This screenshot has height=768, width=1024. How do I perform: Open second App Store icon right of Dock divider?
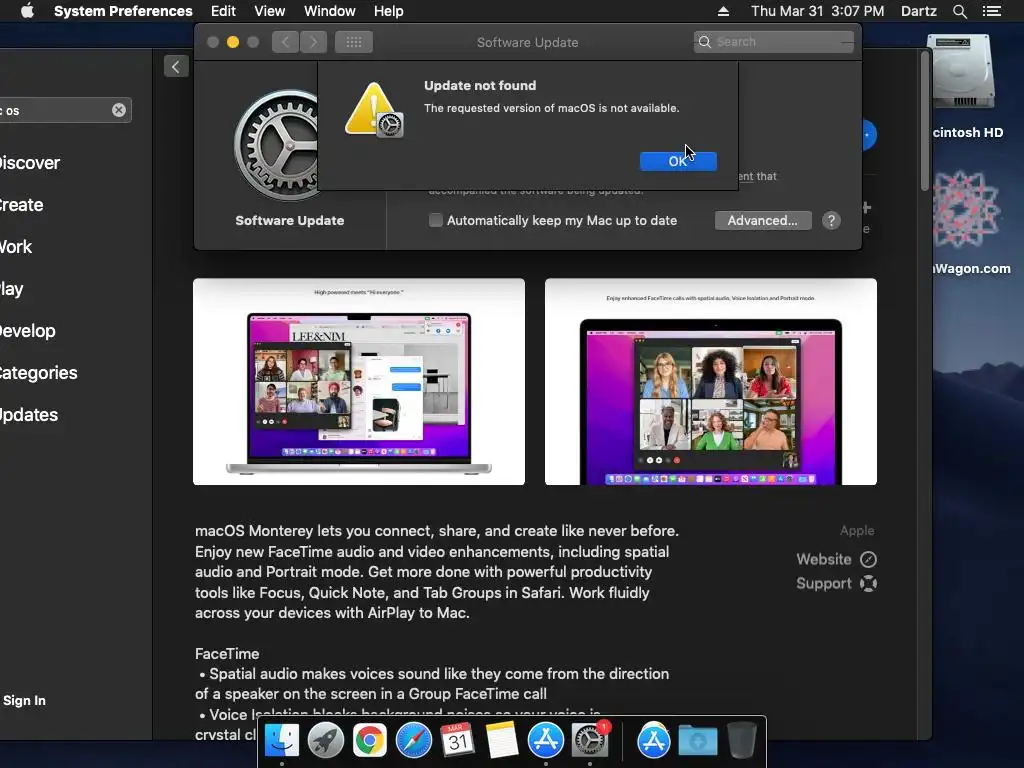(x=654, y=741)
